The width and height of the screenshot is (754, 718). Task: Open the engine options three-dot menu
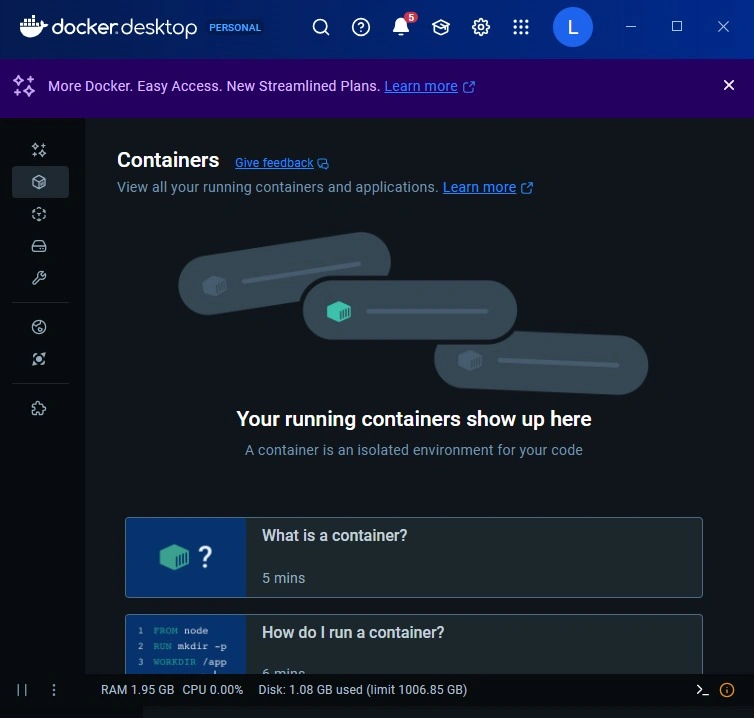54,690
